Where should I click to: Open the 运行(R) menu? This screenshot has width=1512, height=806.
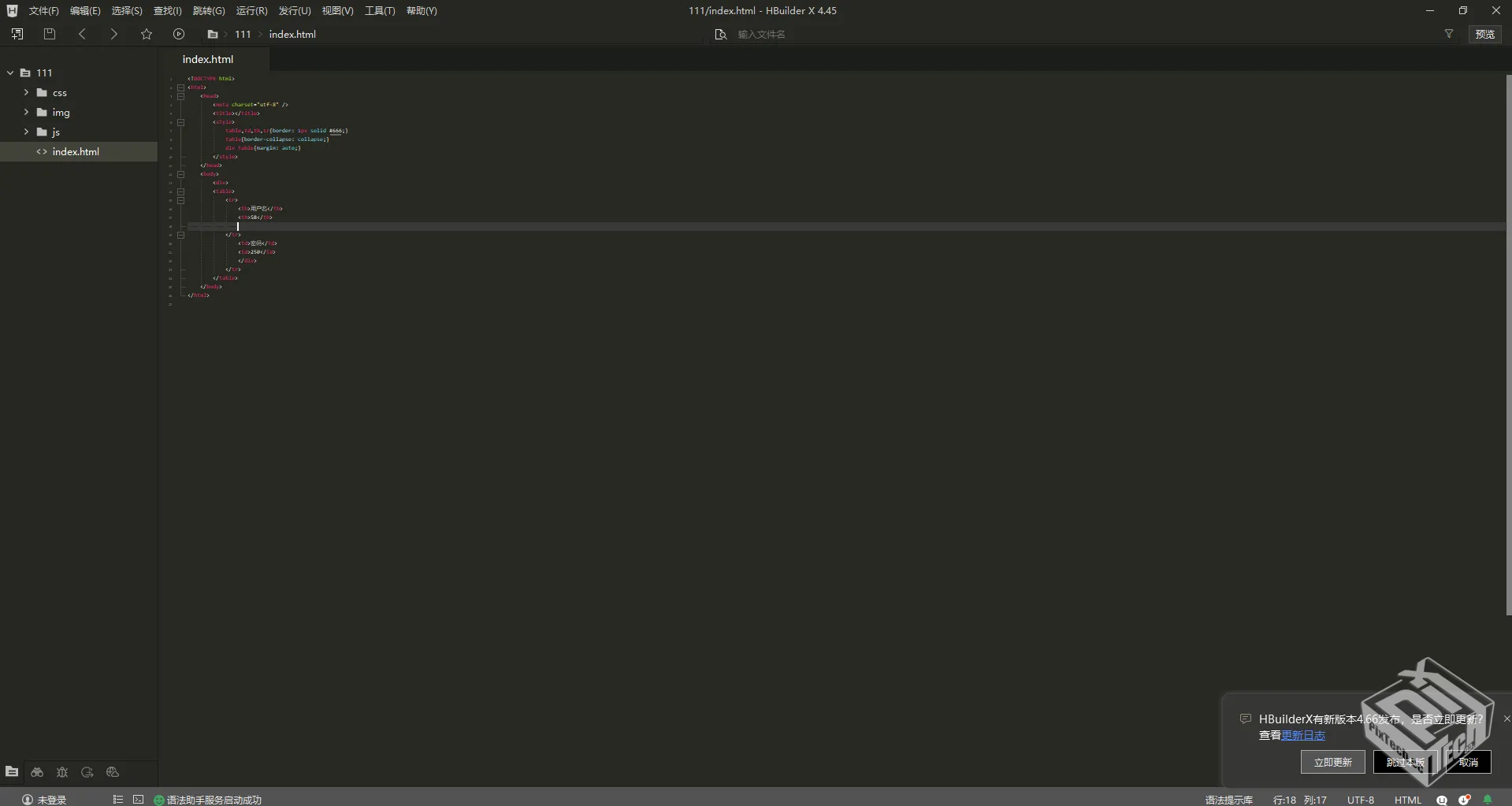click(251, 11)
